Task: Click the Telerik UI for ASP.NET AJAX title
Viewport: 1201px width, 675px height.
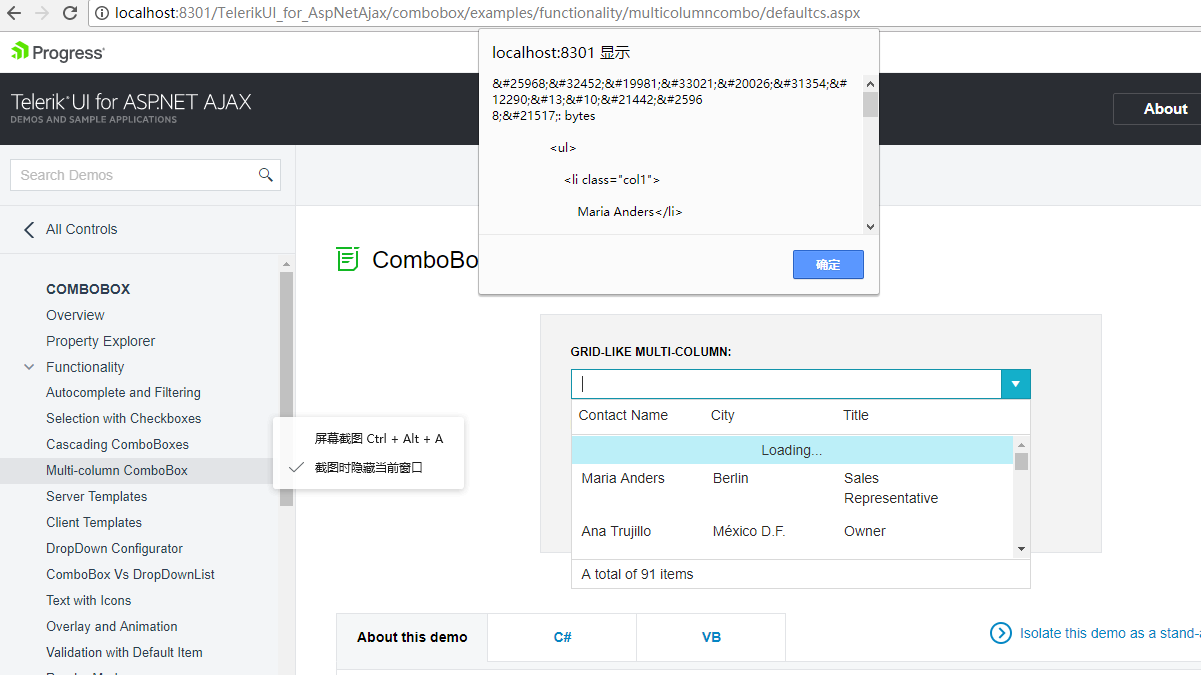Action: 131,102
